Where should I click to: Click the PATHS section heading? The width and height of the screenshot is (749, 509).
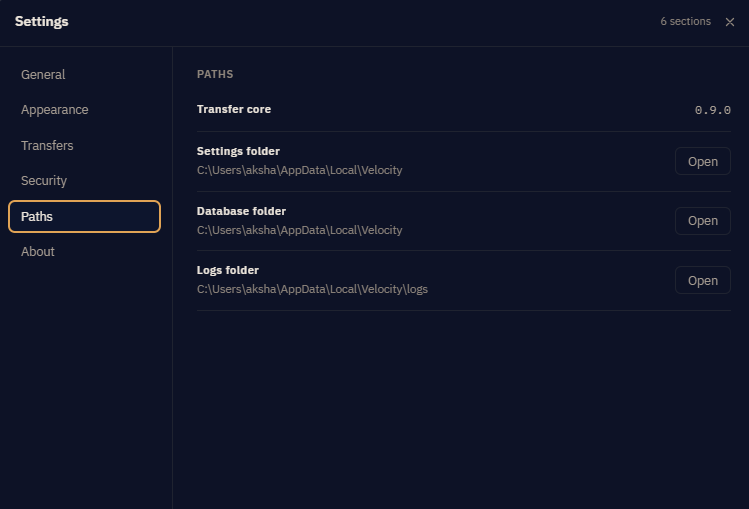coord(215,74)
